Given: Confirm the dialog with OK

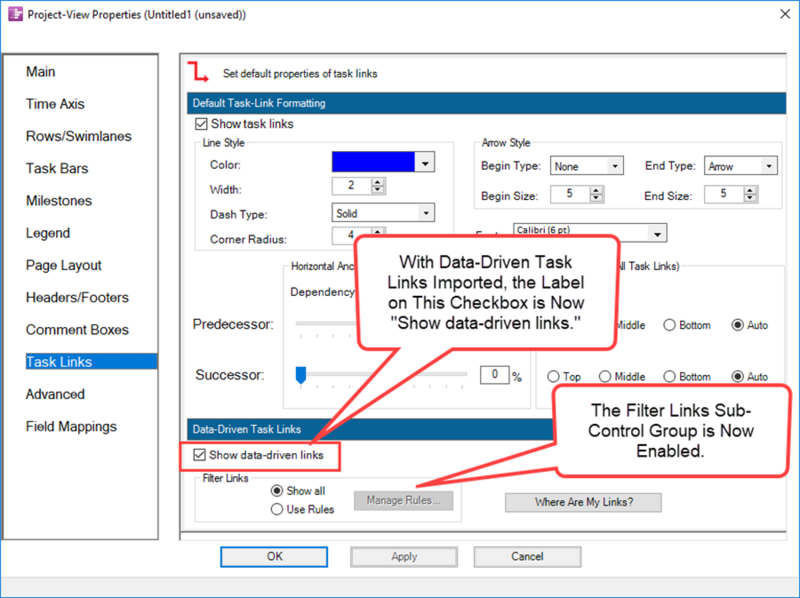Looking at the screenshot, I should click(x=274, y=557).
